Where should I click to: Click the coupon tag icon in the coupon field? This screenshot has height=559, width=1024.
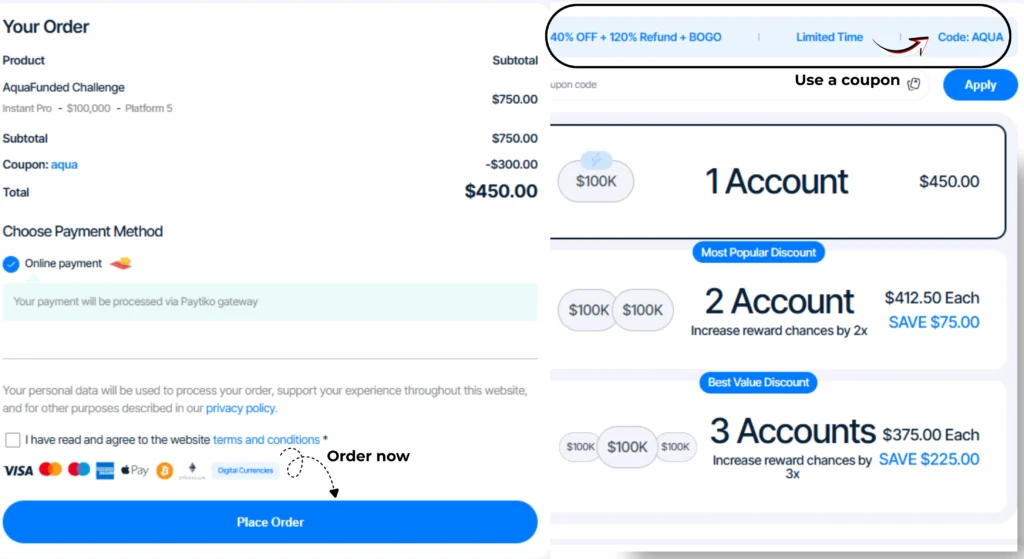point(913,84)
